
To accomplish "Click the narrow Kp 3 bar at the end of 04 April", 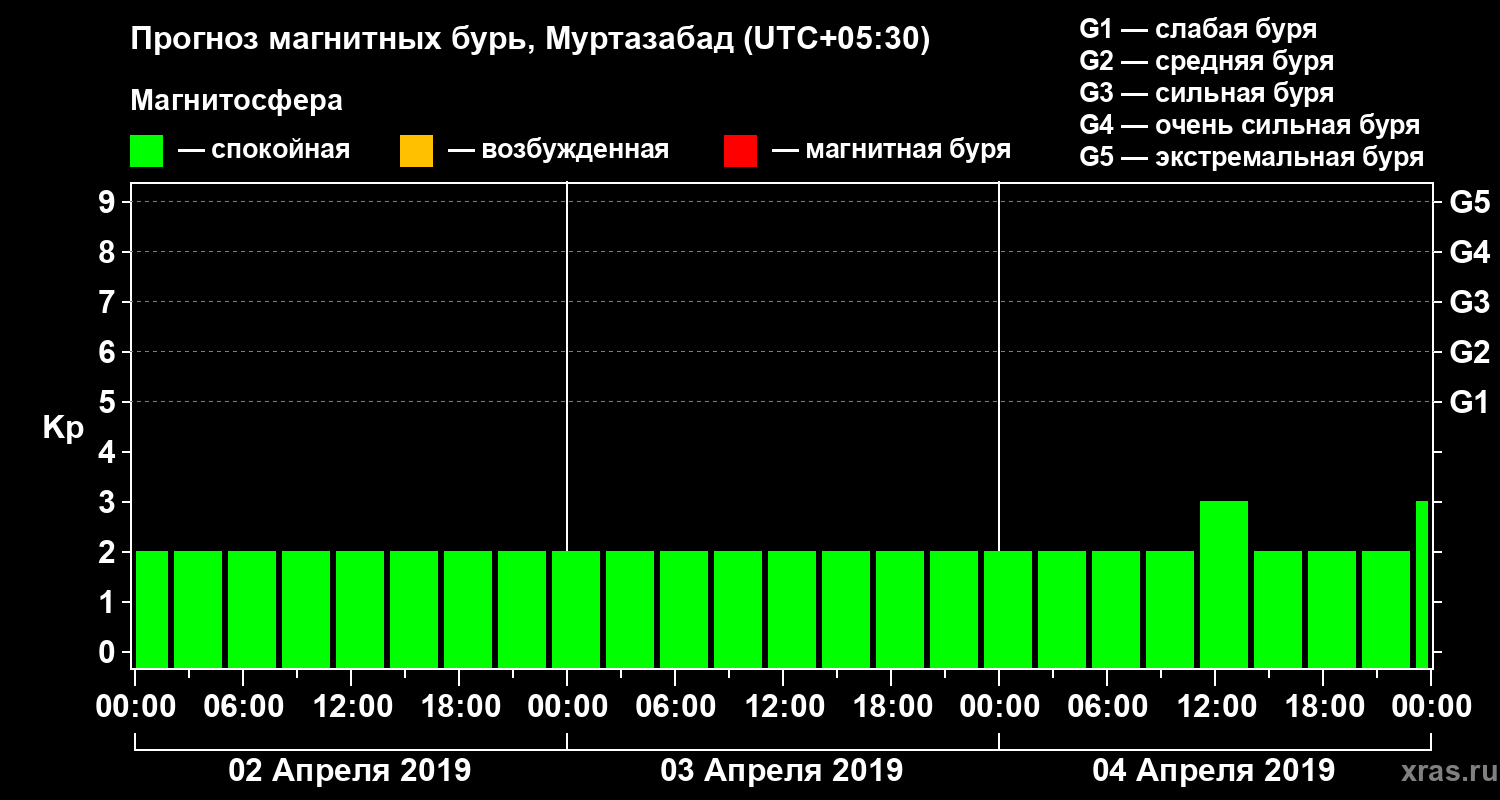I will click(1422, 584).
